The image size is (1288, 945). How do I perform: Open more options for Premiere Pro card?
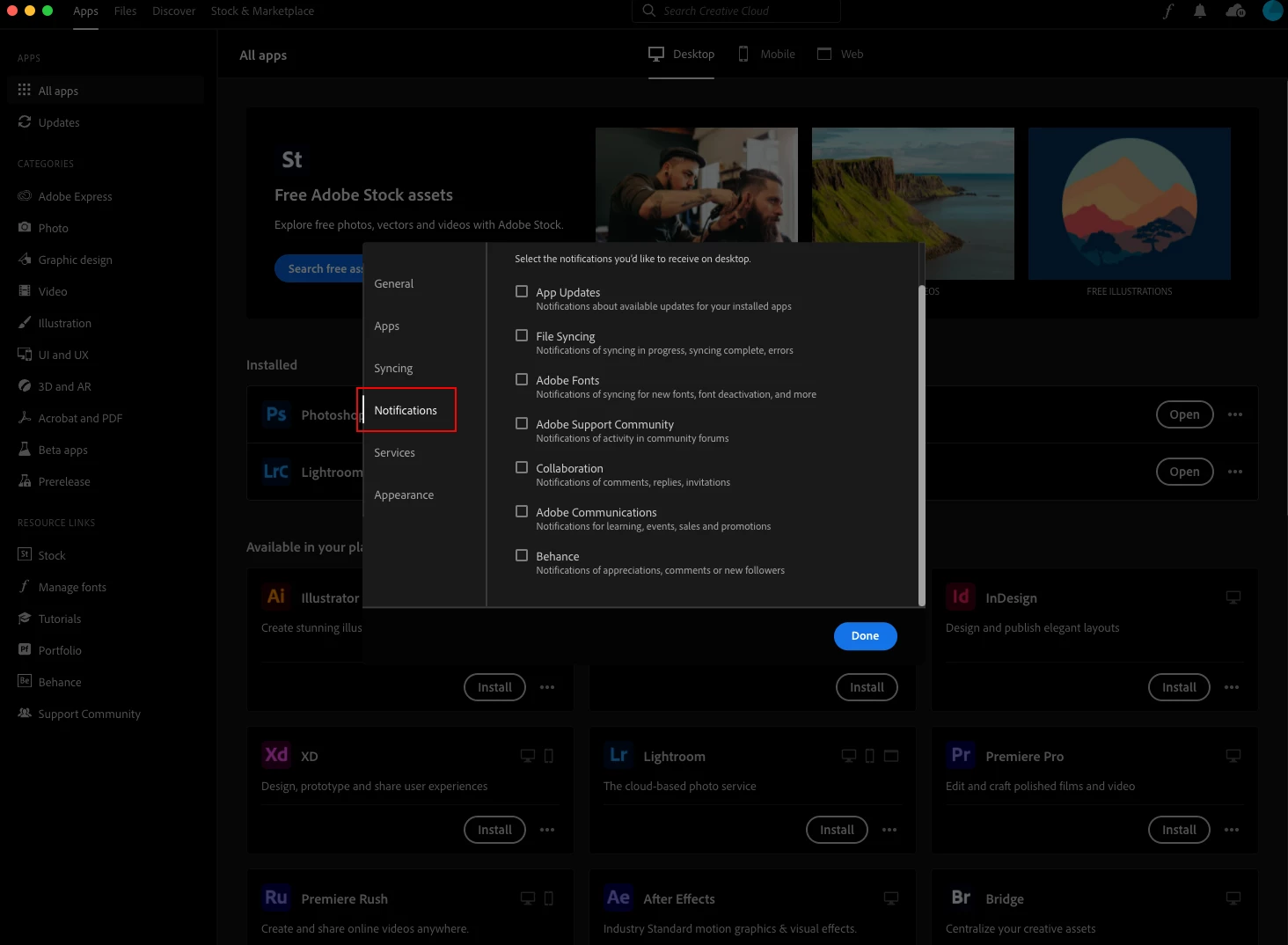click(1232, 830)
